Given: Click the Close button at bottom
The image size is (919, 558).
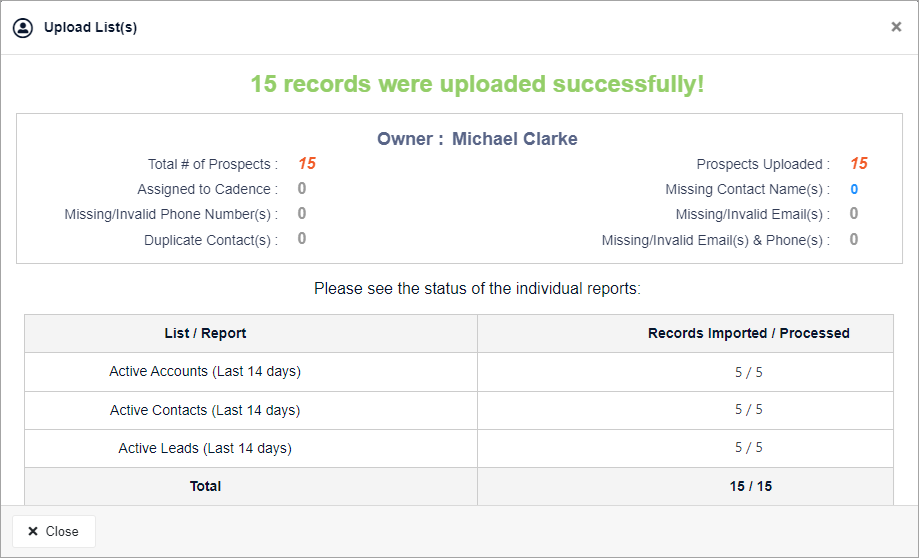Looking at the screenshot, I should 54,531.
